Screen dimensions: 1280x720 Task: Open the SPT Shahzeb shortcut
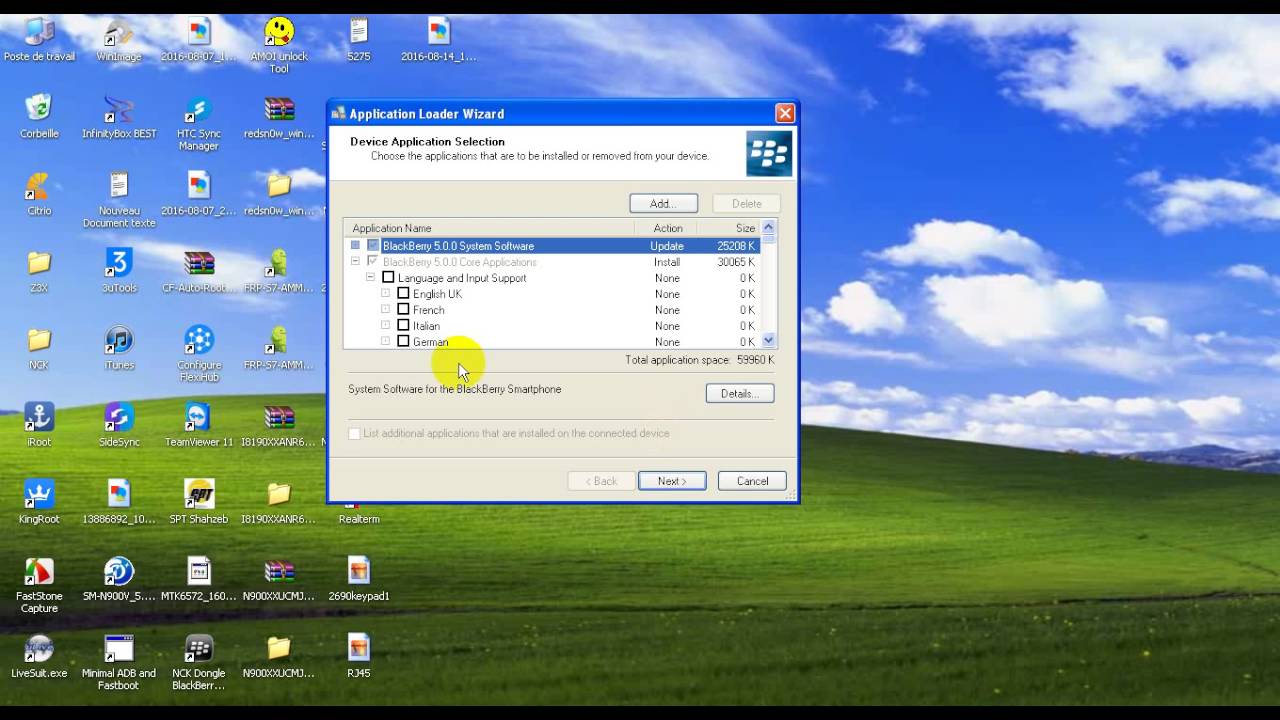199,502
